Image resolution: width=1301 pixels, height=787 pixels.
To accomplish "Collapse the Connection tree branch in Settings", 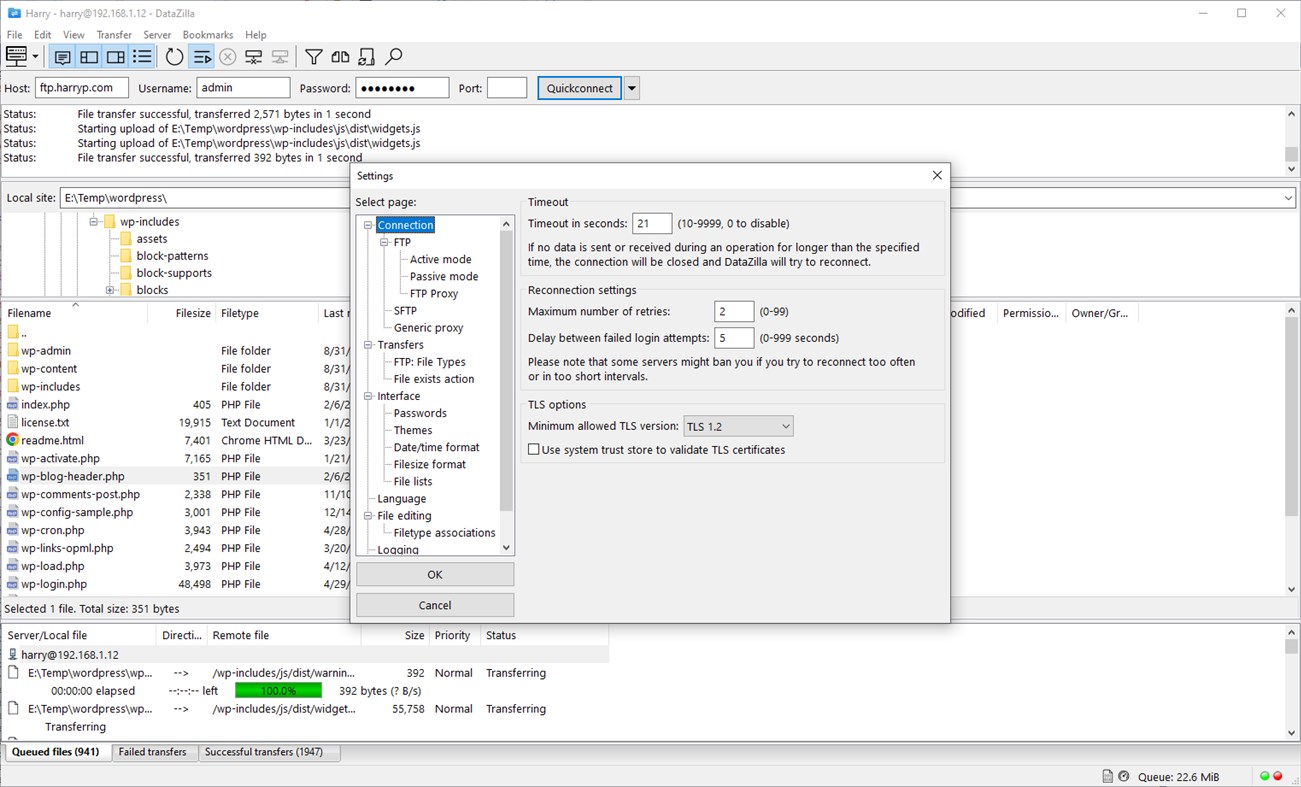I will tap(368, 225).
